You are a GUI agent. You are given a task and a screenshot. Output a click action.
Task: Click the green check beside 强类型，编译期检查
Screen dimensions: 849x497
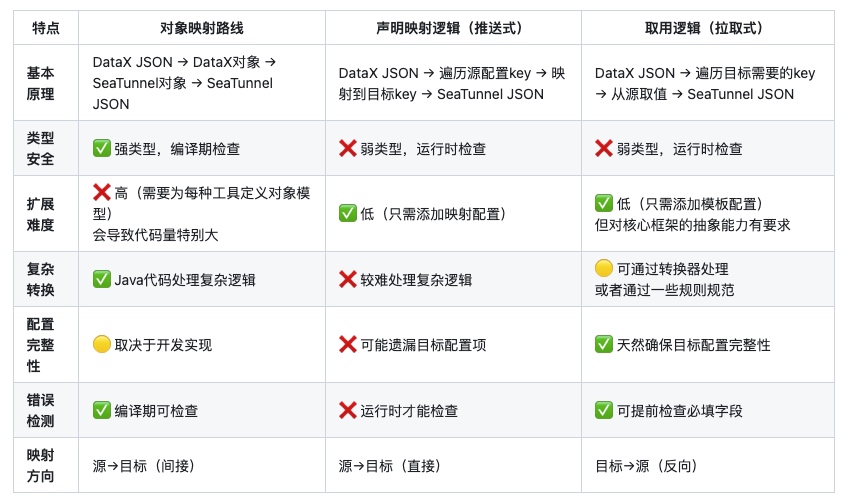101,149
